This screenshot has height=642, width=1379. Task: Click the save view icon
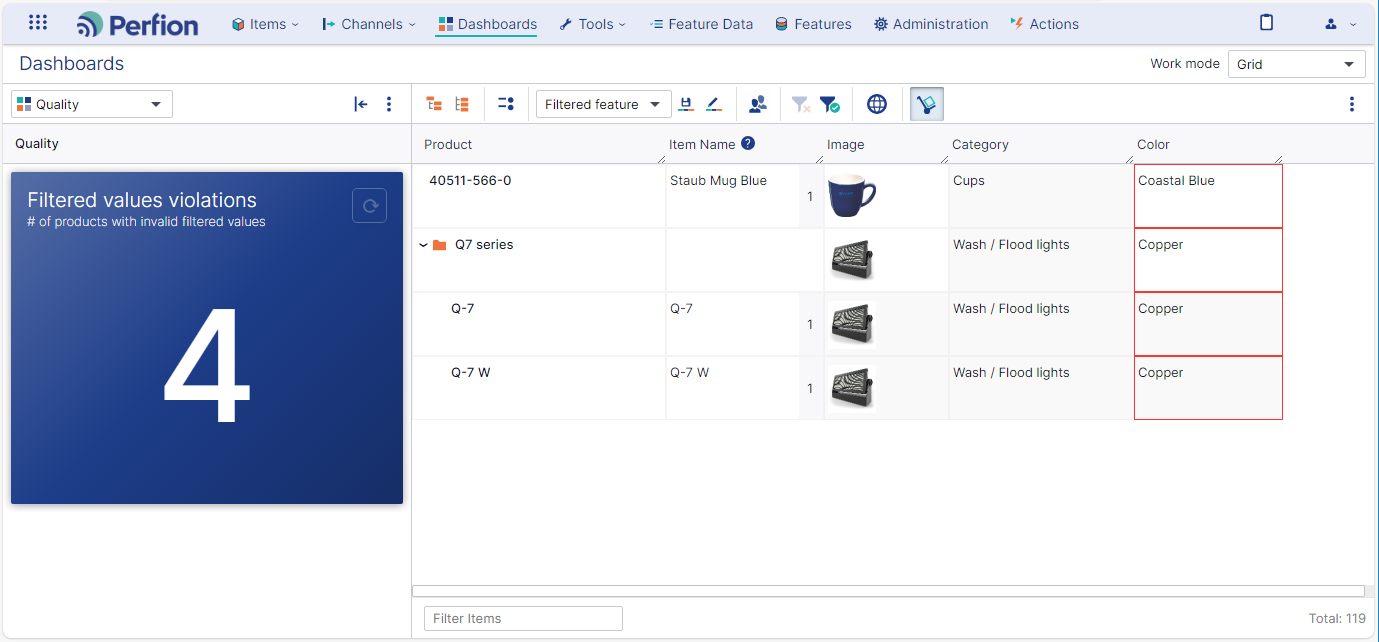(x=686, y=104)
